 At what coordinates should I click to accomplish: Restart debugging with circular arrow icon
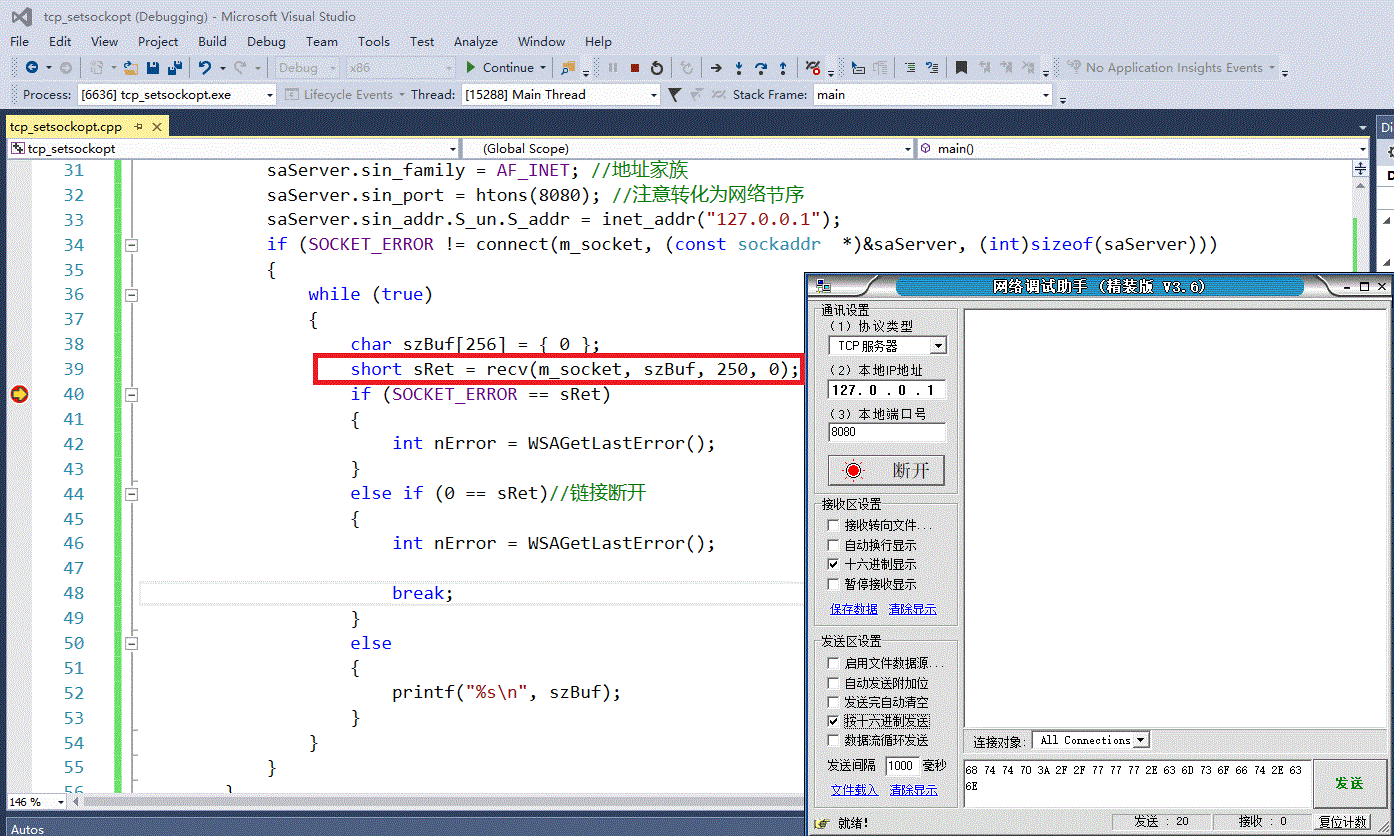[657, 68]
